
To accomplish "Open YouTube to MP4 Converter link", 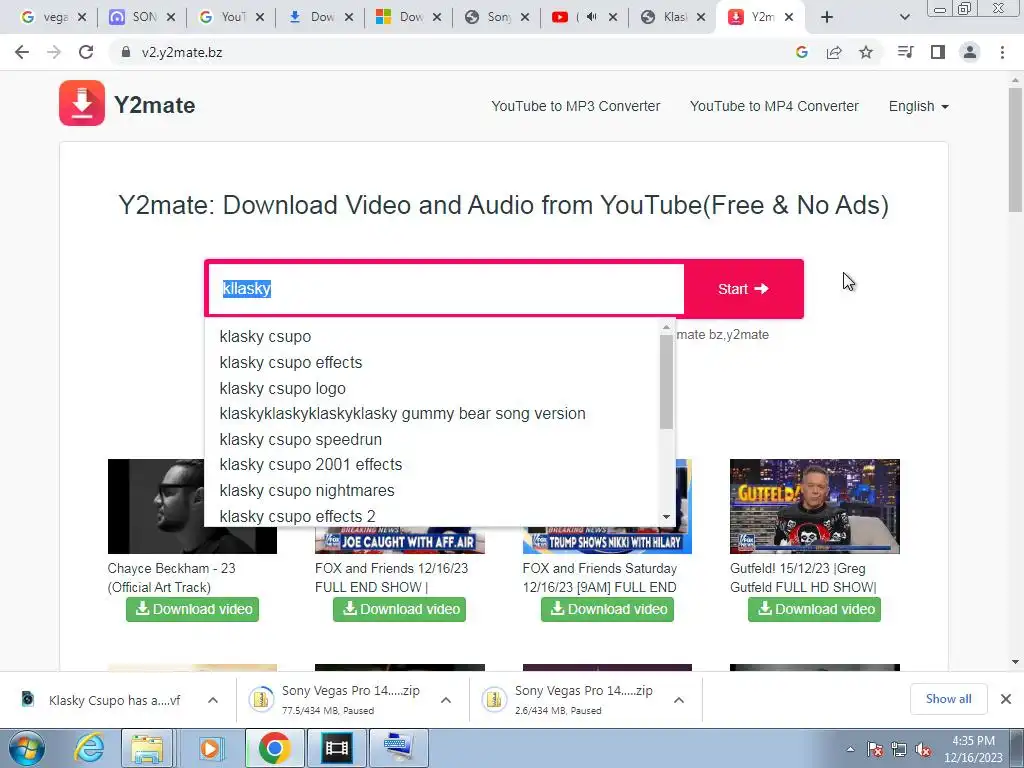I will (x=774, y=106).
